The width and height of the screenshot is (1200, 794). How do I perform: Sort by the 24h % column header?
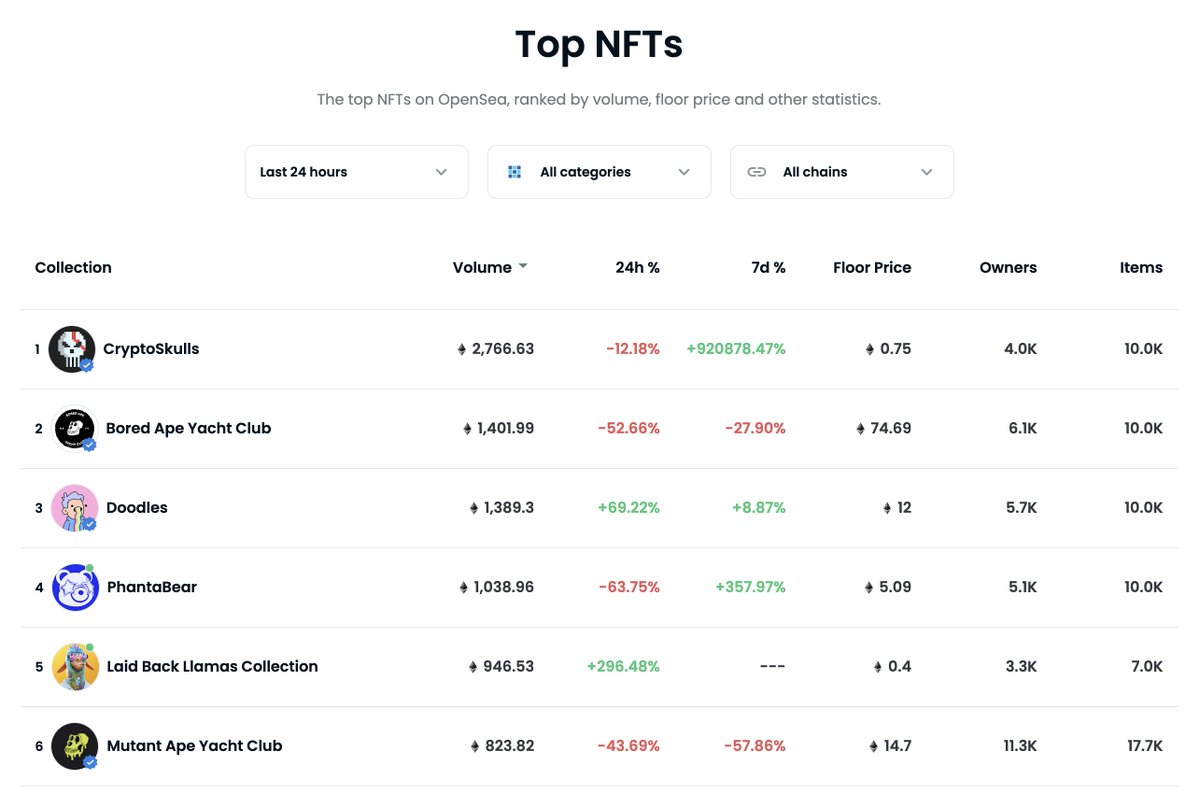click(x=637, y=267)
